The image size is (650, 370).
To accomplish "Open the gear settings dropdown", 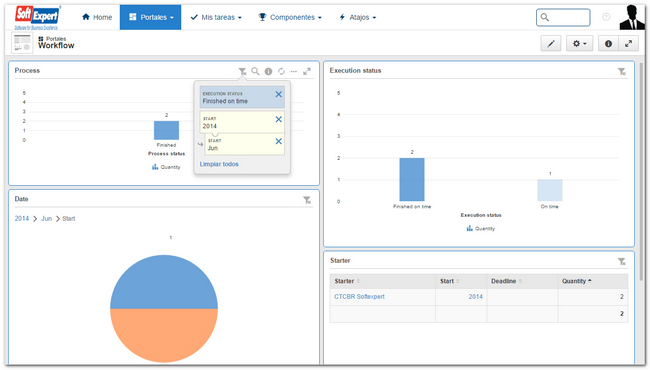I will click(x=580, y=44).
